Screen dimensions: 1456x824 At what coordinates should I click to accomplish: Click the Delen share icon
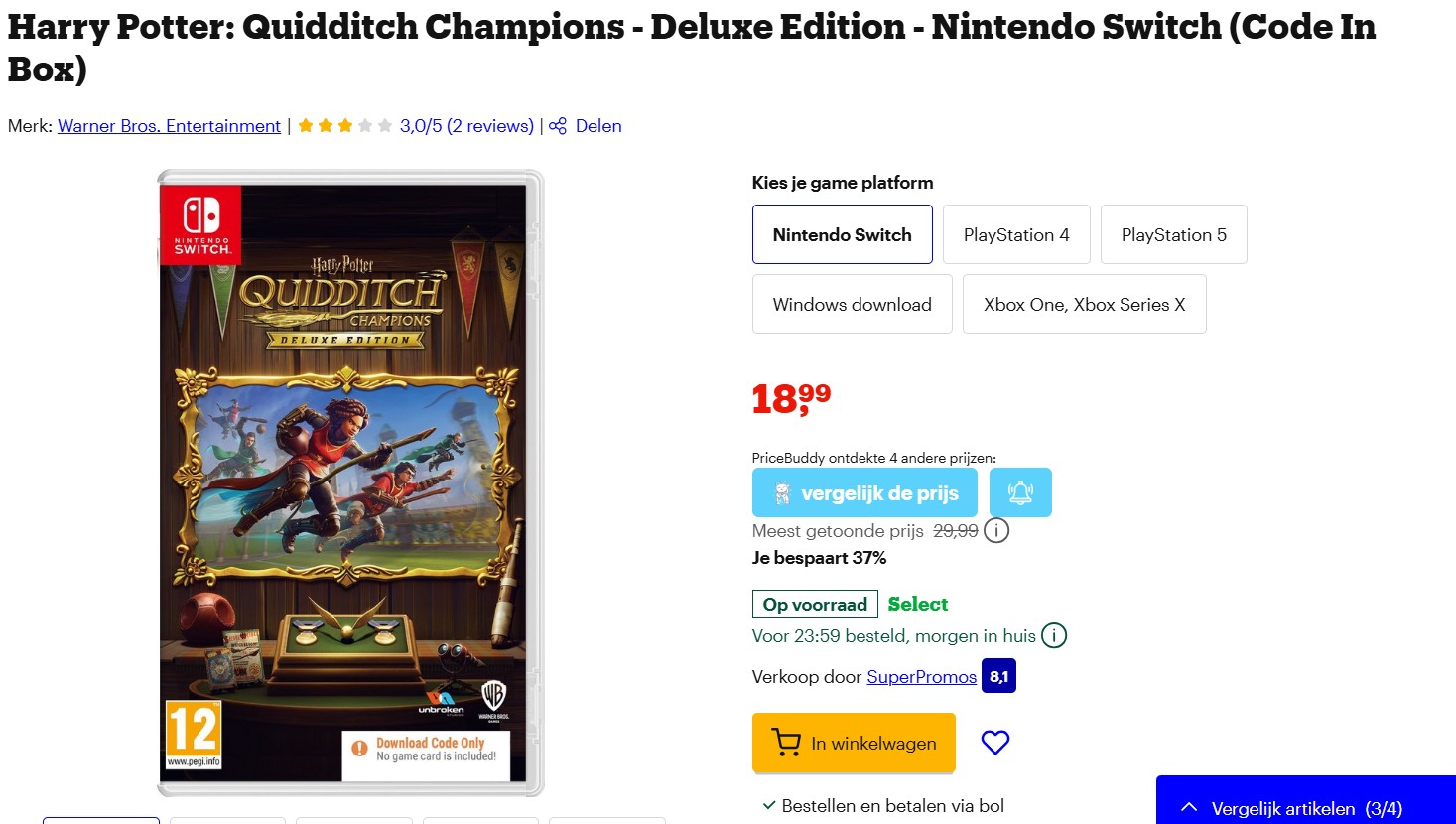557,125
